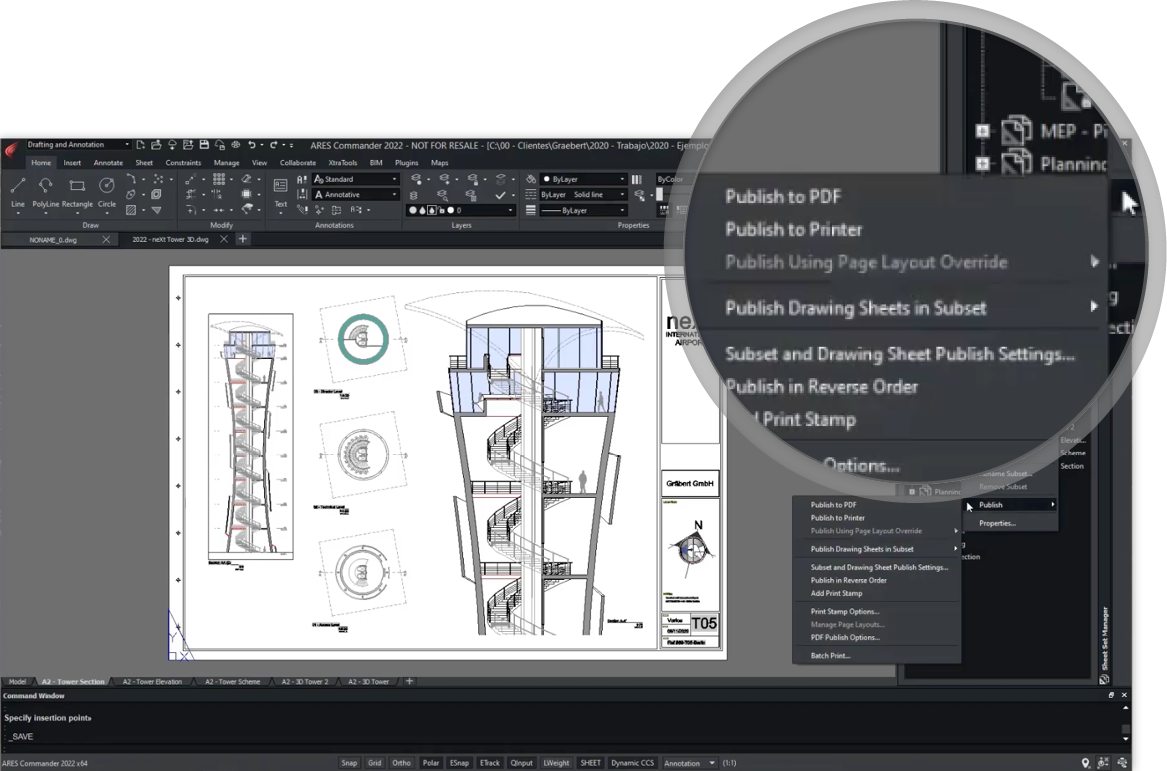Click the paint bucket icon in Properties panel
Viewport: 1167px width, 771px height.
(531, 179)
